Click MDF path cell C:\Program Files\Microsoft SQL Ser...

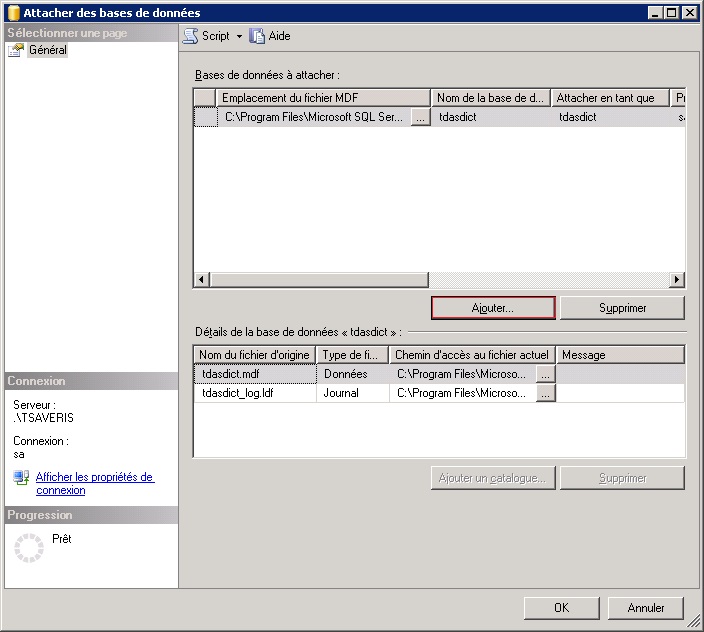point(314,117)
